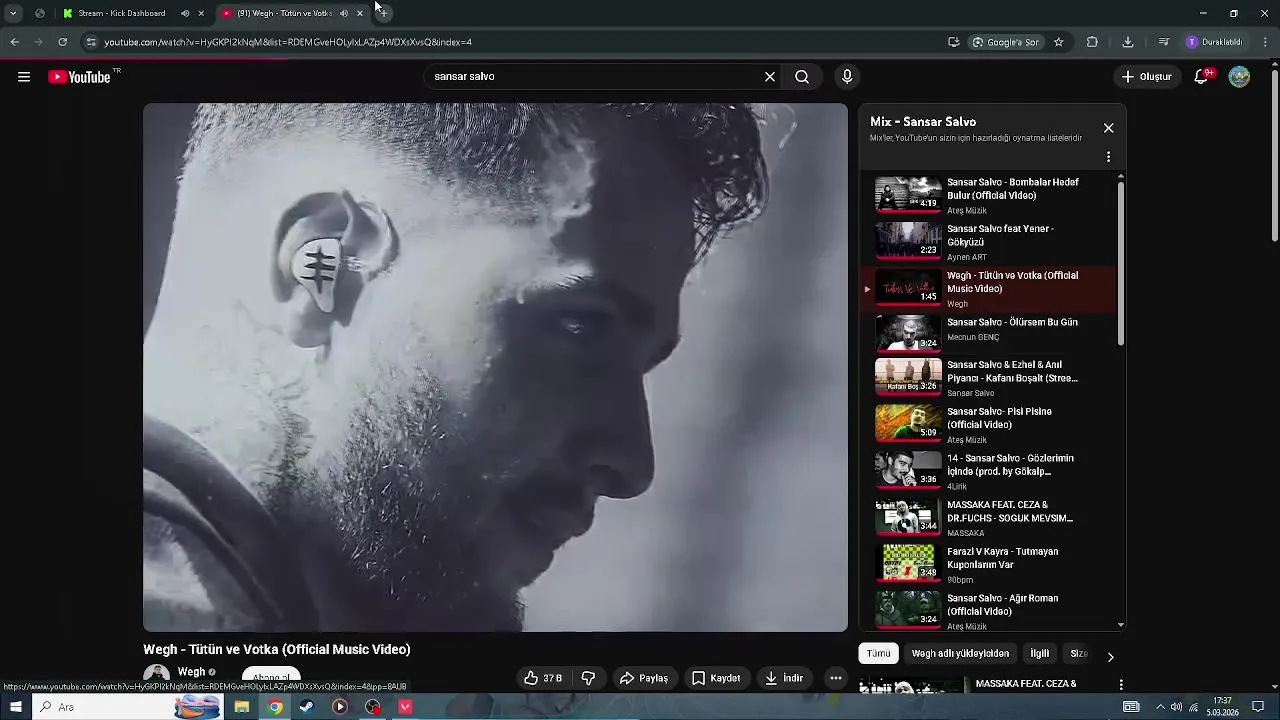
Task: Open Steam from the taskbar
Action: pos(307,707)
